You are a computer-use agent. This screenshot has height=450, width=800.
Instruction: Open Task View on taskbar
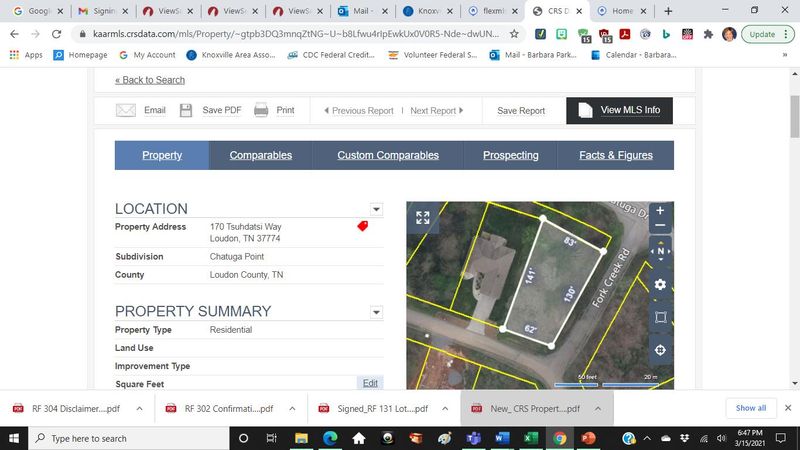271,438
